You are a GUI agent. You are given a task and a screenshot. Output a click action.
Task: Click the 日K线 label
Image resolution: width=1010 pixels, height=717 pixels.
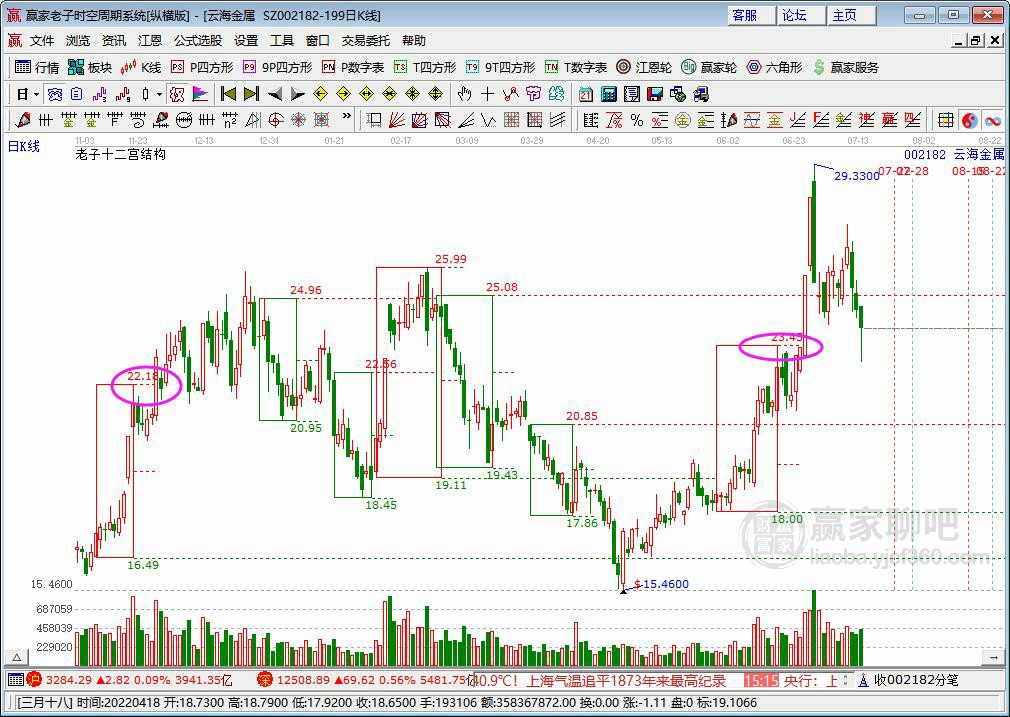click(x=24, y=146)
